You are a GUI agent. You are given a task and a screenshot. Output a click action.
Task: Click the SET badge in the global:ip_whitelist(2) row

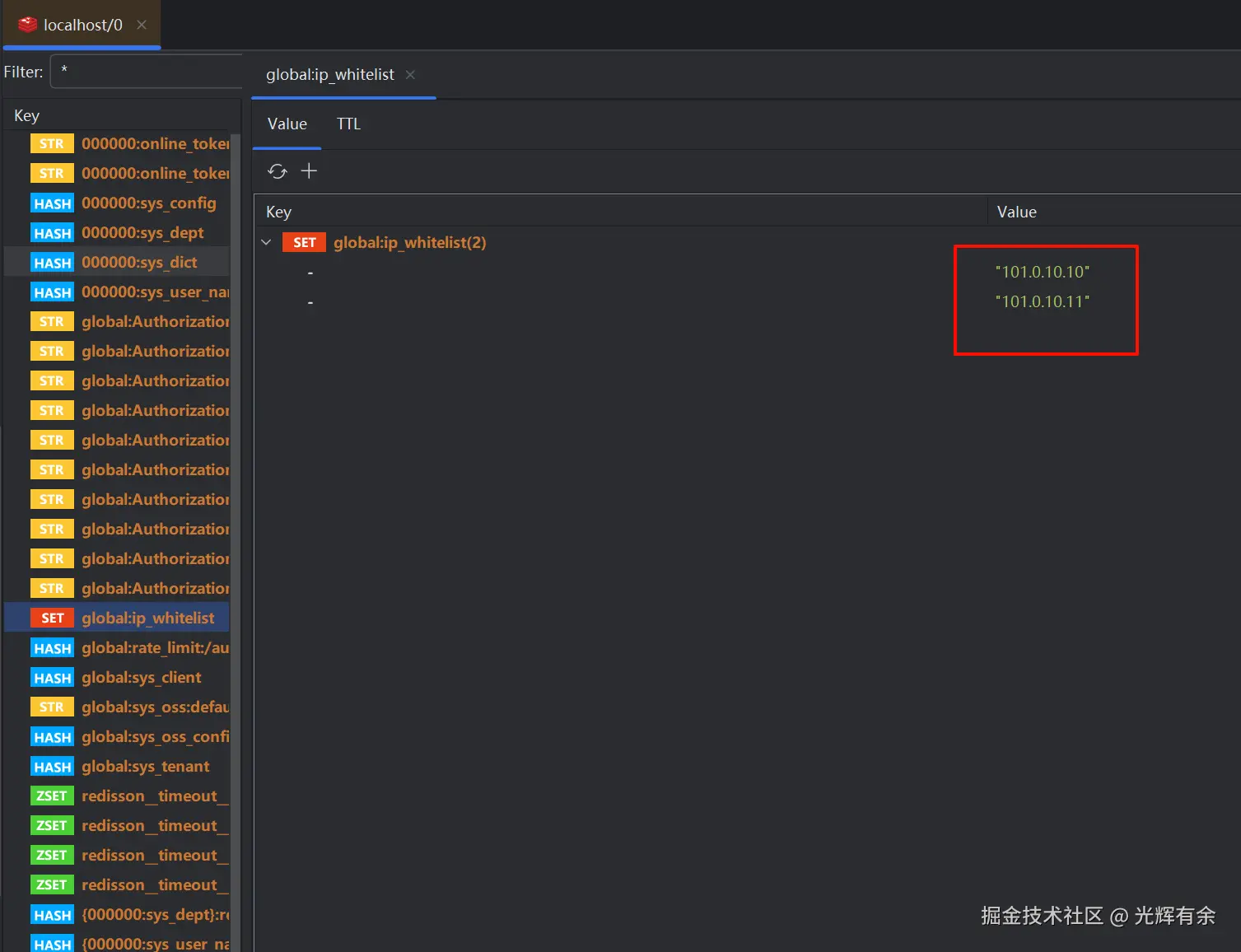click(304, 242)
